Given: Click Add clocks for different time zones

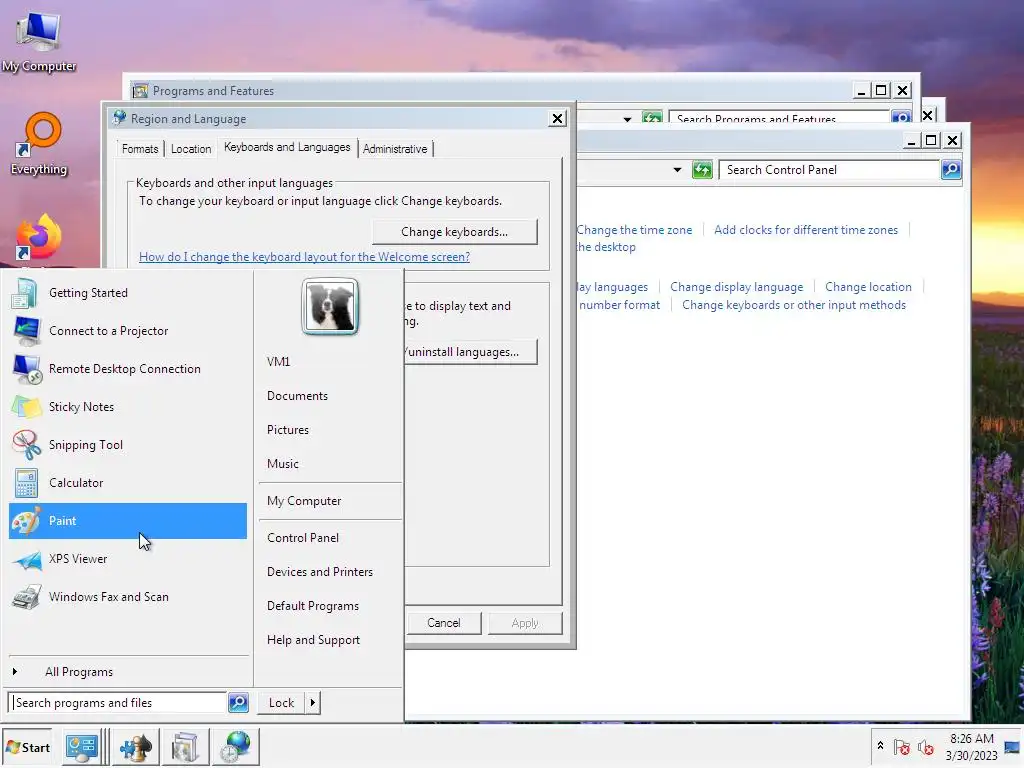Looking at the screenshot, I should click(806, 230).
